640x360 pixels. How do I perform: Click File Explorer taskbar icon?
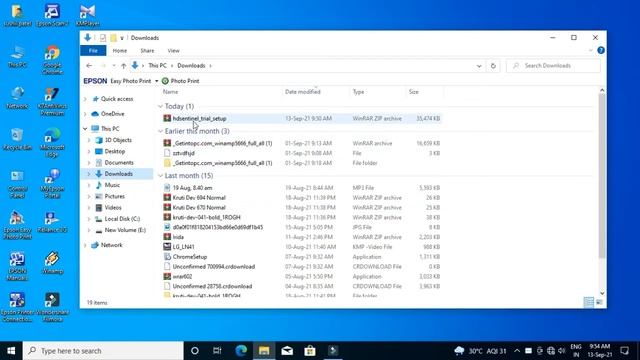click(x=264, y=351)
